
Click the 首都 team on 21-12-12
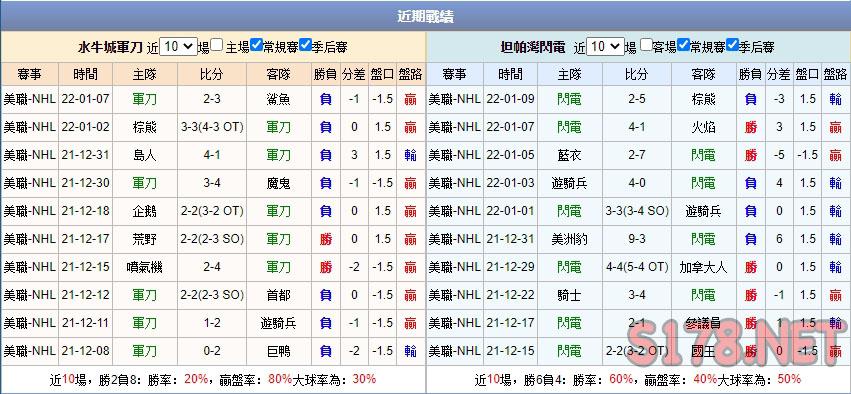[x=279, y=295]
